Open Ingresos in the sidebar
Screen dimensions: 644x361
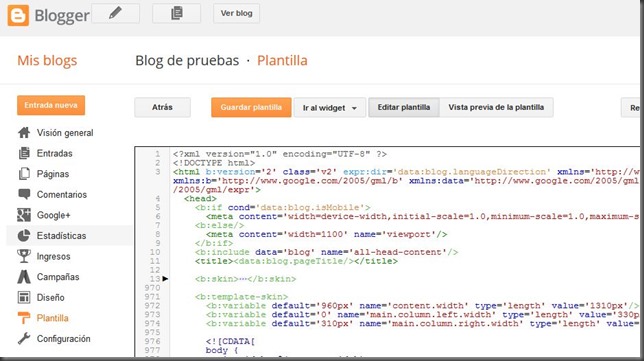(53, 256)
